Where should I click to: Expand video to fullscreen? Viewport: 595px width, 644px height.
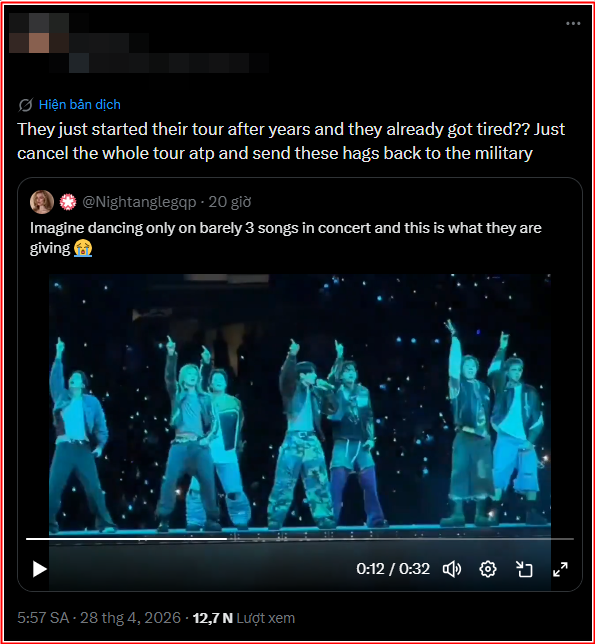[560, 569]
